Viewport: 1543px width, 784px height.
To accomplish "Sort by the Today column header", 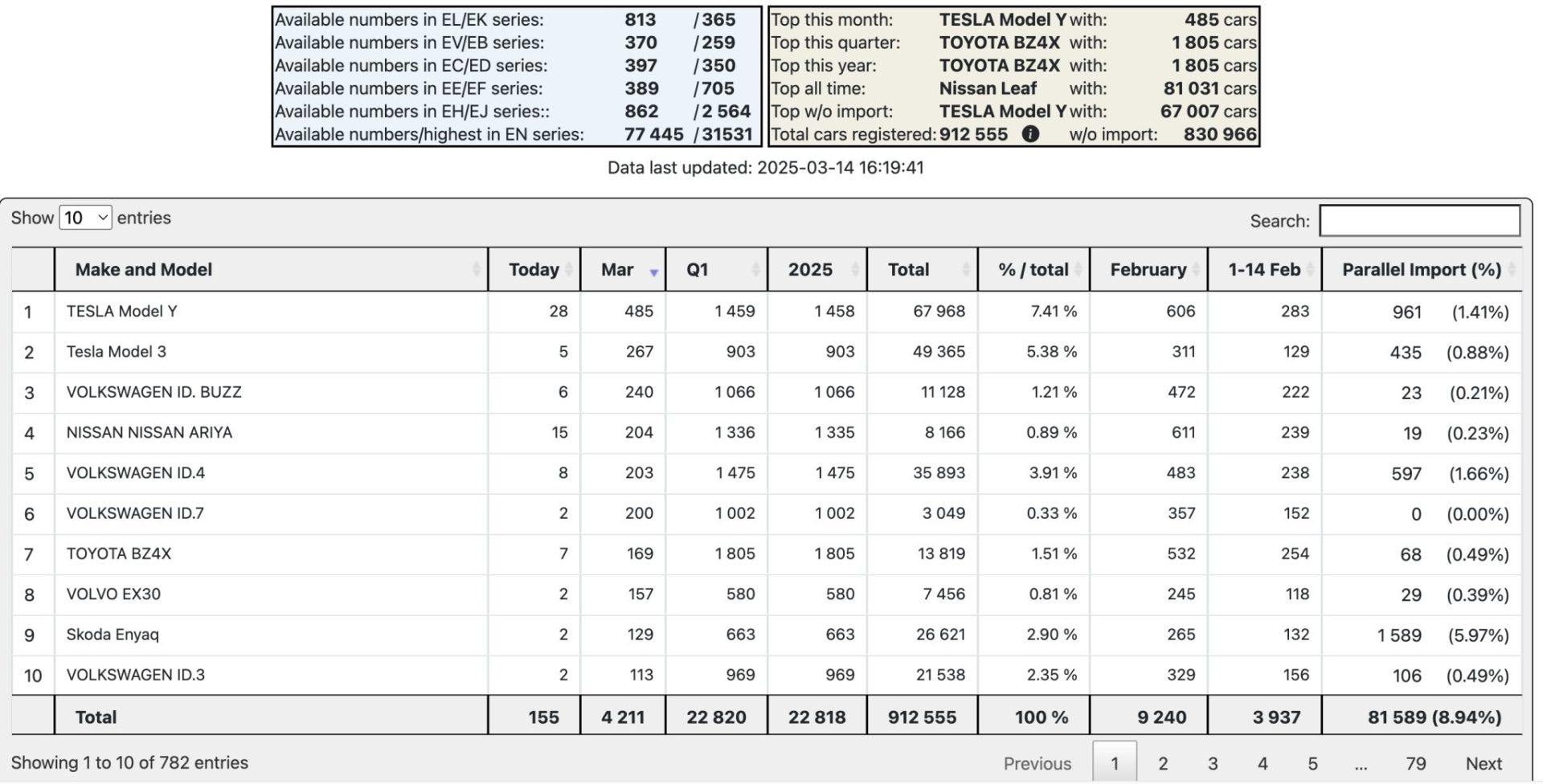I will click(534, 270).
